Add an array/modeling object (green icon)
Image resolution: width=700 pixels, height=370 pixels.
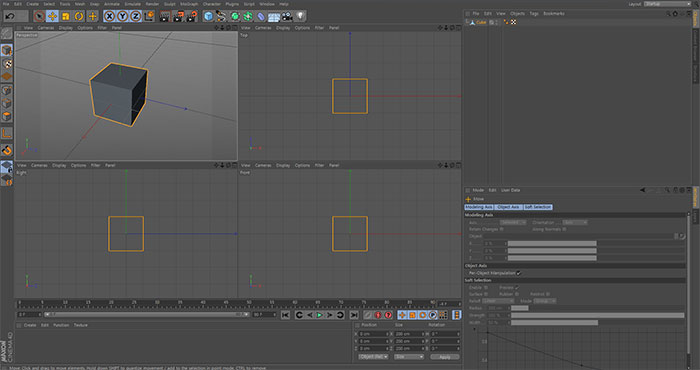(x=248, y=17)
